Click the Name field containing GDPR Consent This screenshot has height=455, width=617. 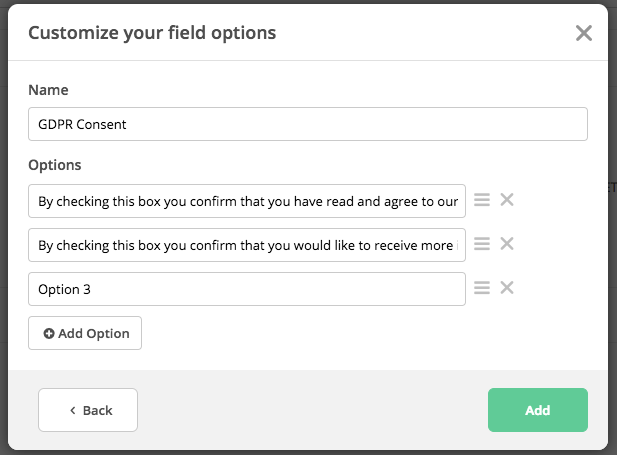tap(307, 124)
